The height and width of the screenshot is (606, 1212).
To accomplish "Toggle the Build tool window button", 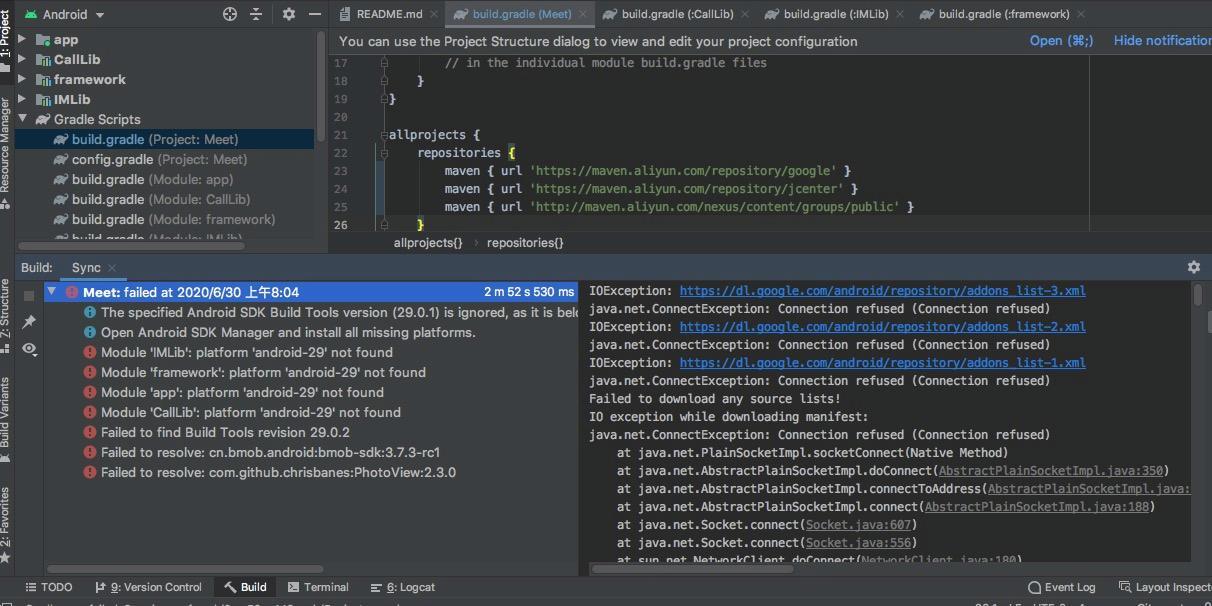I will [245, 587].
